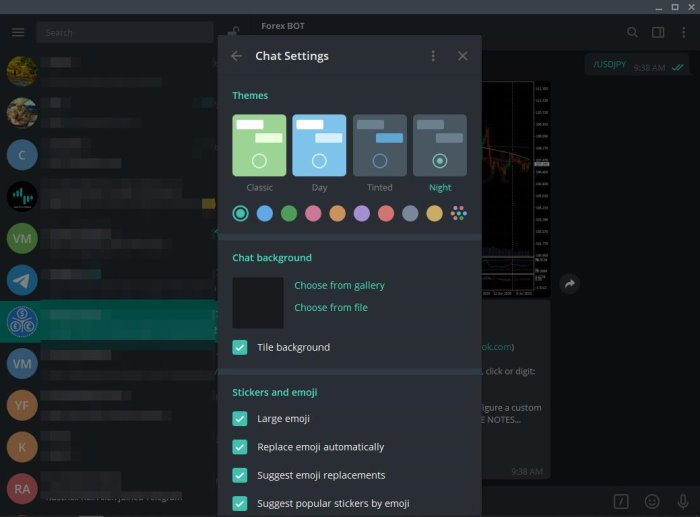700x517 pixels.
Task: Open bot commands slash icon
Action: point(621,501)
